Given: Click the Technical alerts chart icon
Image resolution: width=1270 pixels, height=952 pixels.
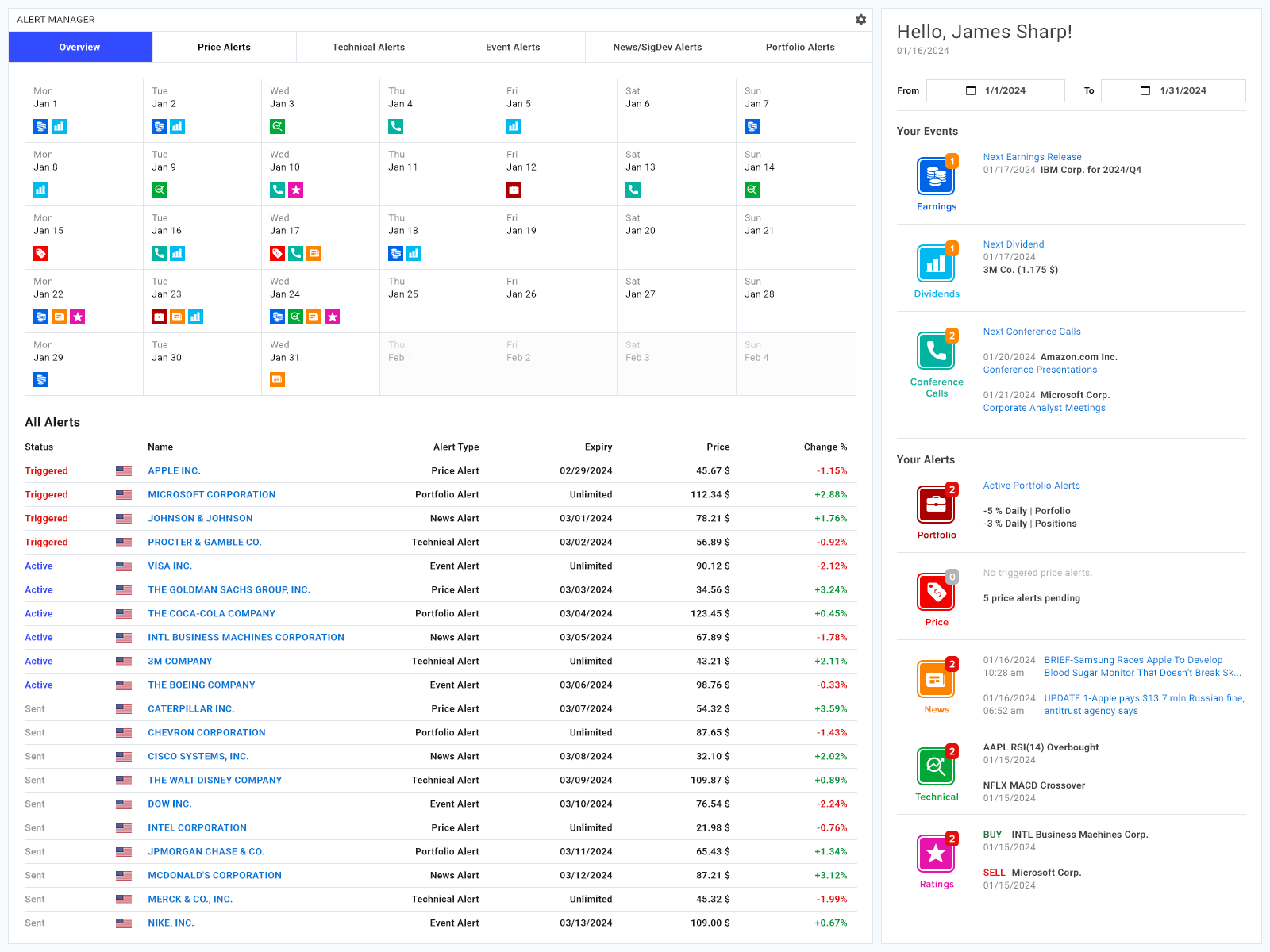Looking at the screenshot, I should tap(936, 766).
